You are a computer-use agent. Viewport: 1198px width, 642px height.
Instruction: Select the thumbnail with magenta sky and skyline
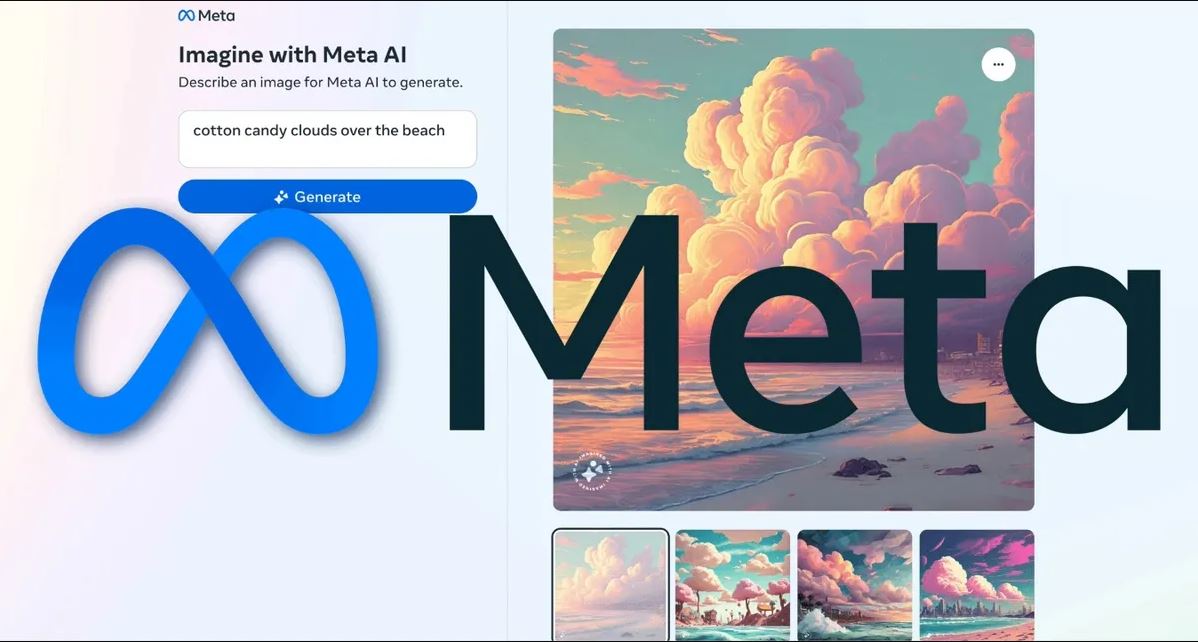[976, 585]
